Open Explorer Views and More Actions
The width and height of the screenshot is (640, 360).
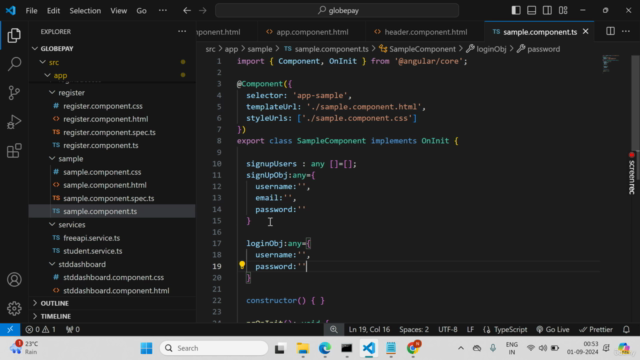[182, 31]
